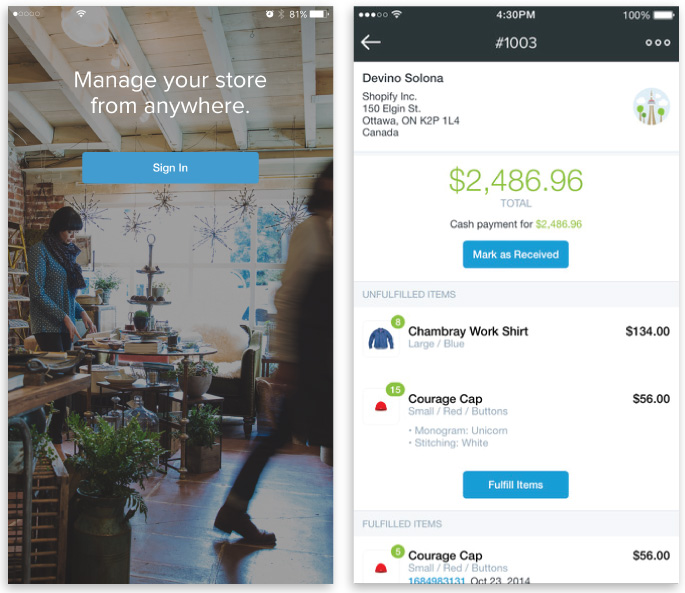Image resolution: width=685 pixels, height=593 pixels.
Task: Tap the Mark as Received button
Action: (515, 254)
